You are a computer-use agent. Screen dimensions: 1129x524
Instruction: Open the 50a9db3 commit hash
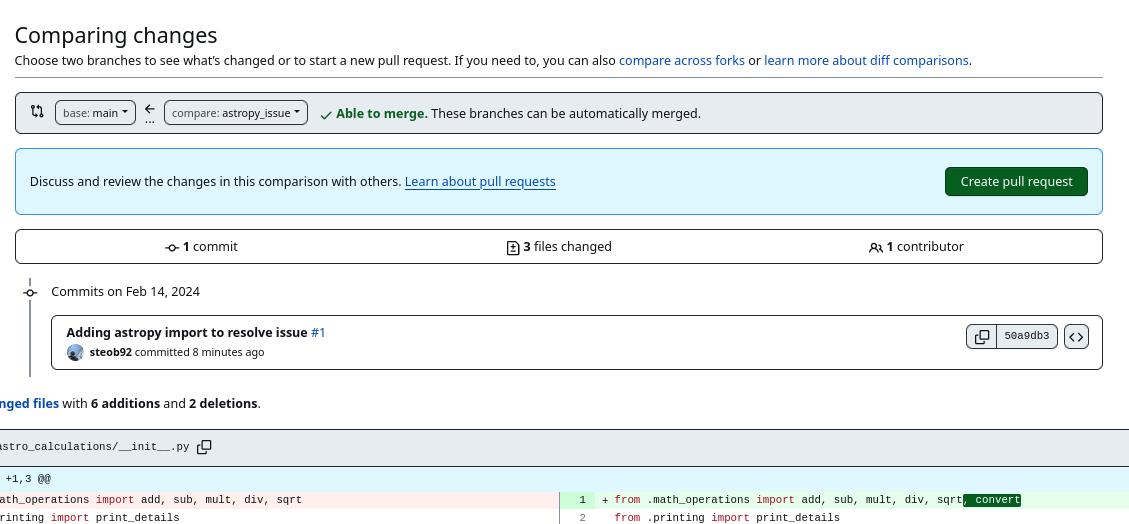click(x=1026, y=337)
